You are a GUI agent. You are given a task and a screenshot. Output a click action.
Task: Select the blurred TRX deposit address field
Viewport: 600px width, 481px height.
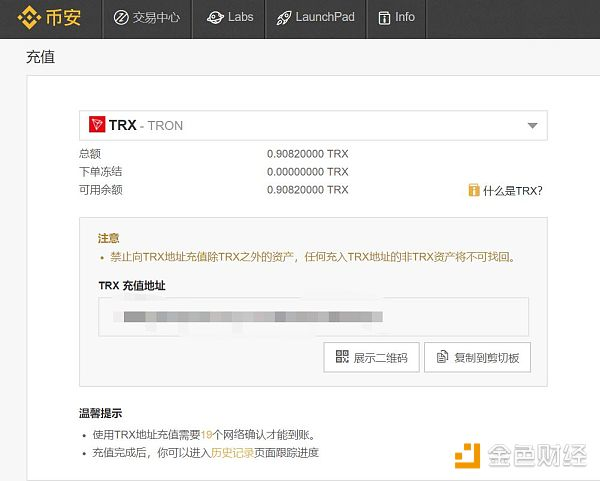pos(313,317)
